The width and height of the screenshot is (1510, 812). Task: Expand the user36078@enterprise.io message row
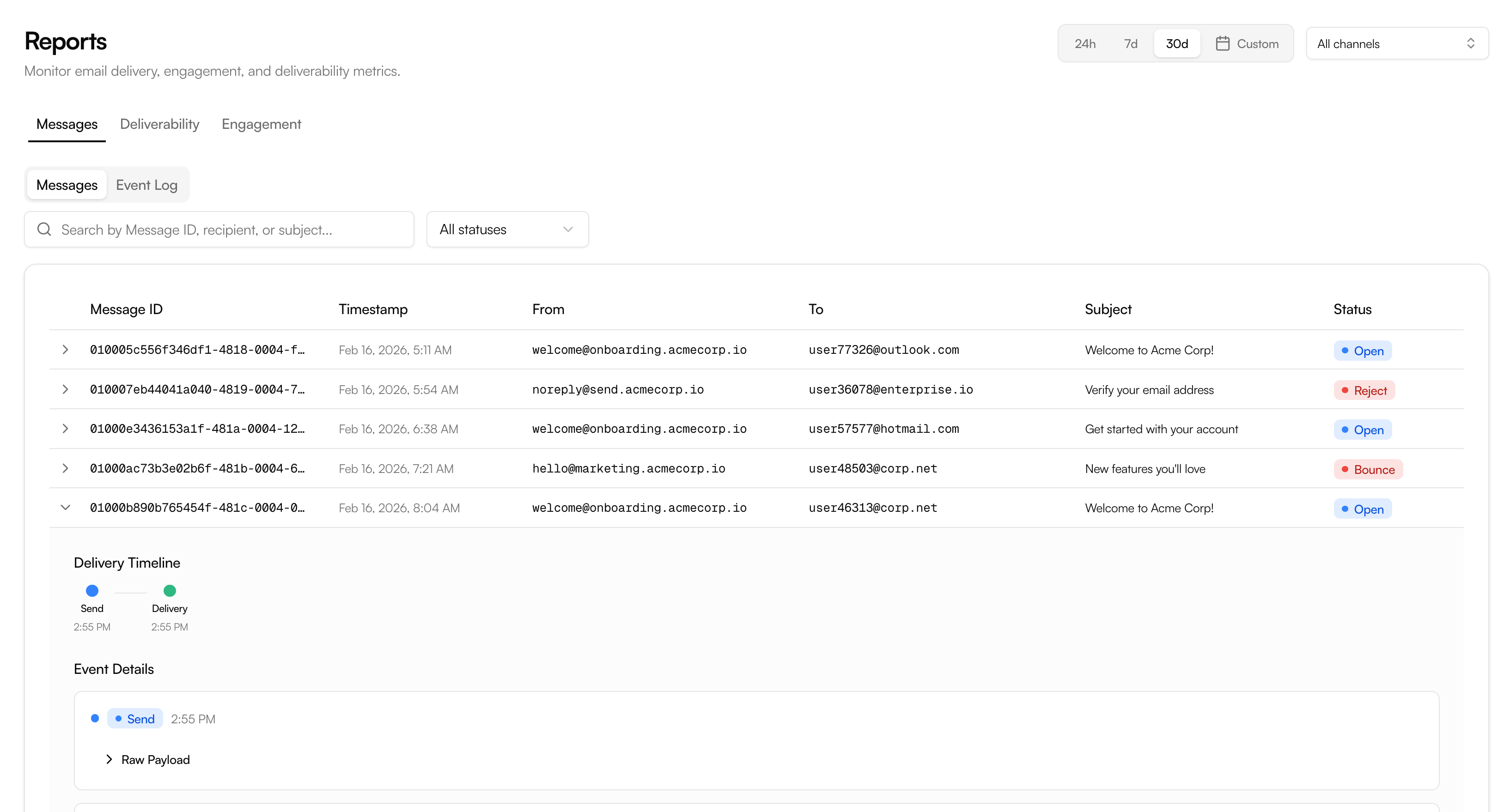(x=65, y=389)
